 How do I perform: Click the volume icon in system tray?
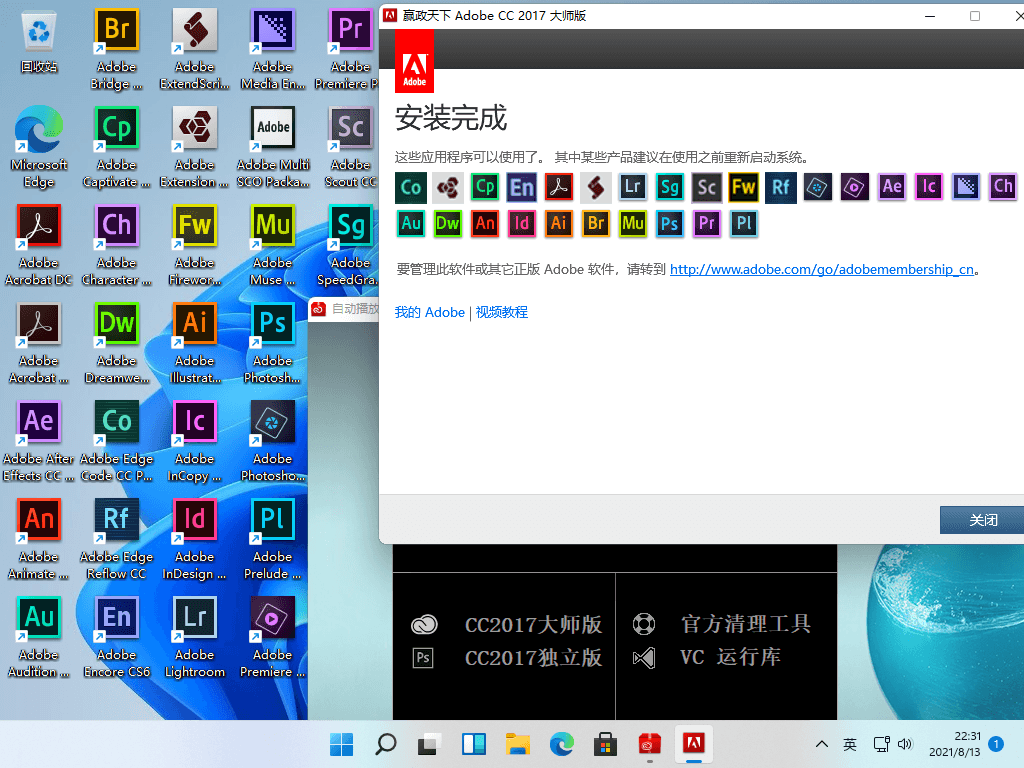[905, 744]
